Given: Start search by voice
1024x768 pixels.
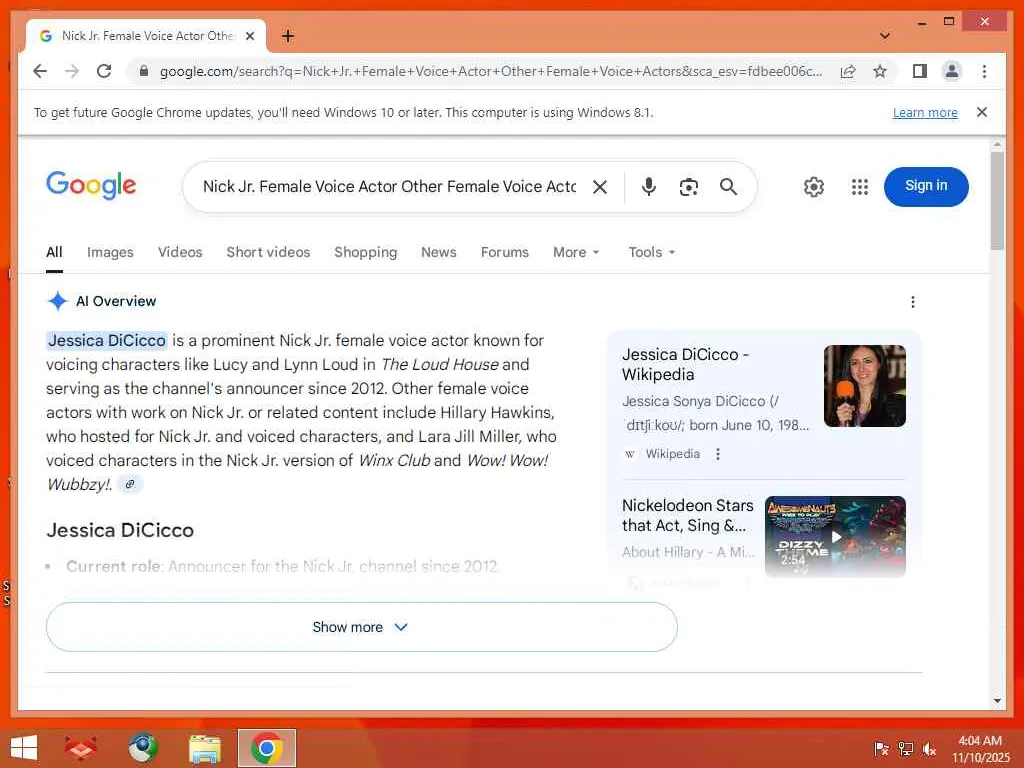Looking at the screenshot, I should [648, 187].
